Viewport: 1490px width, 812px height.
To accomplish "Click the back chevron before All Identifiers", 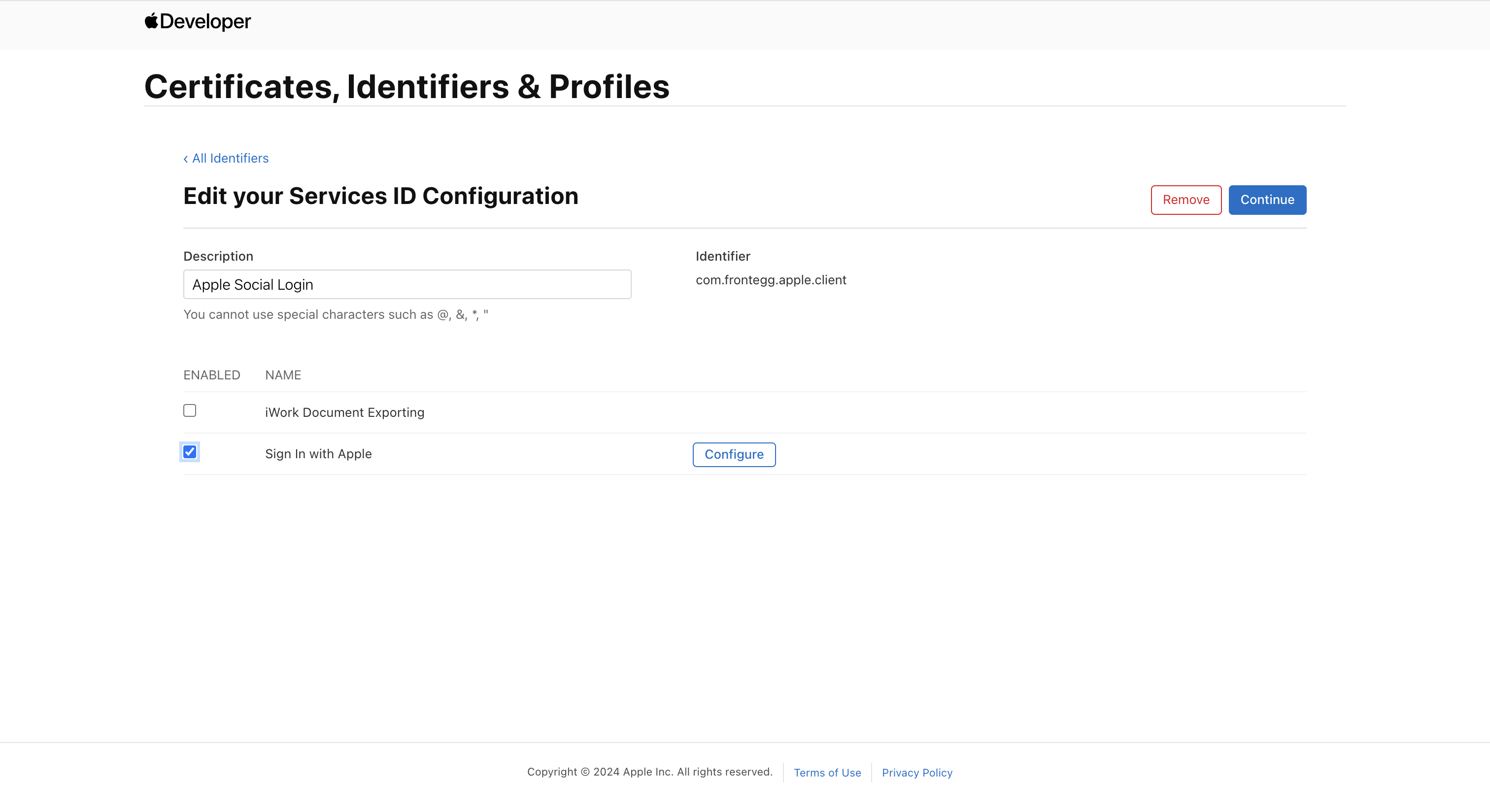I will coord(186,159).
